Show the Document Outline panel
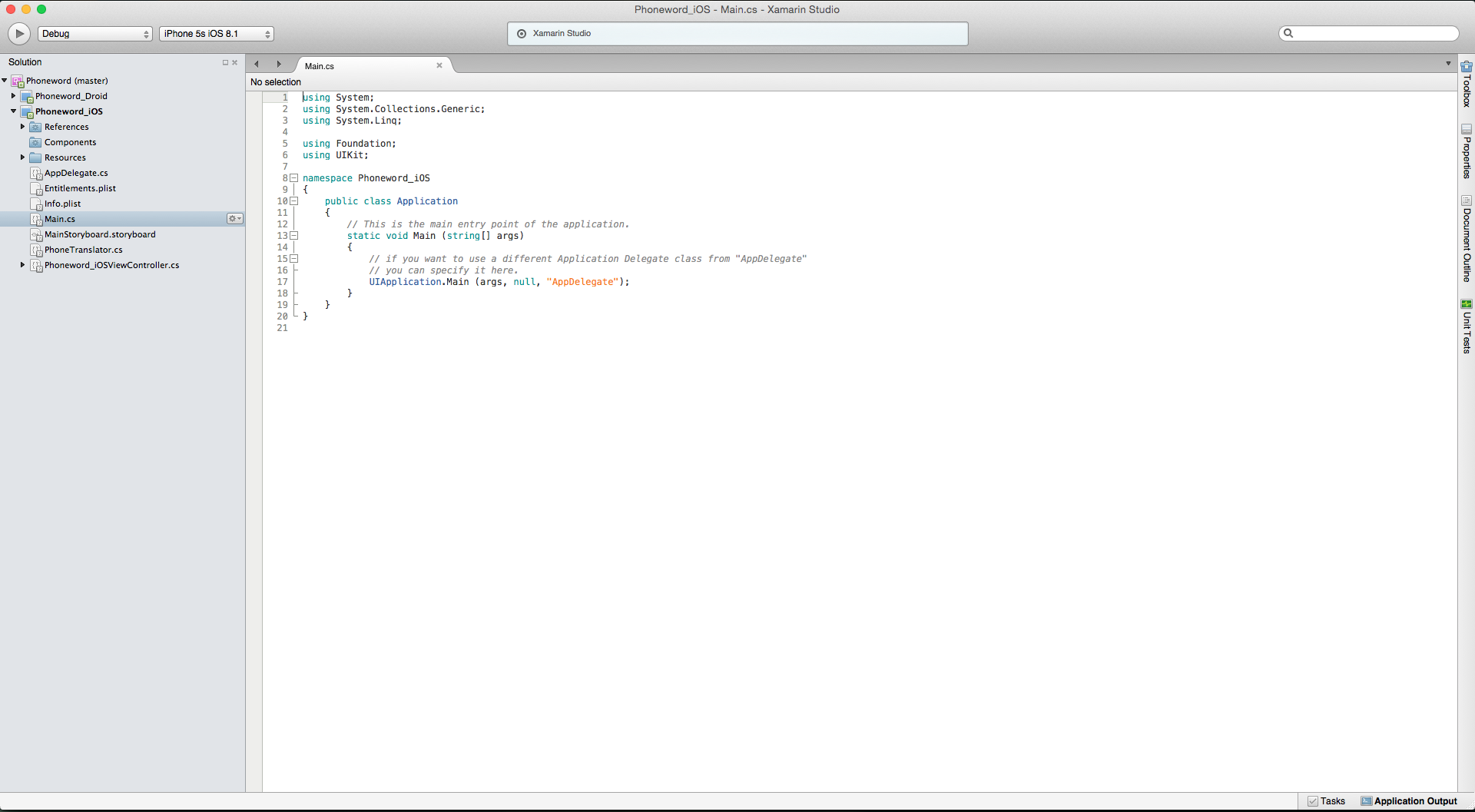The height and width of the screenshot is (812, 1475). (x=1467, y=239)
